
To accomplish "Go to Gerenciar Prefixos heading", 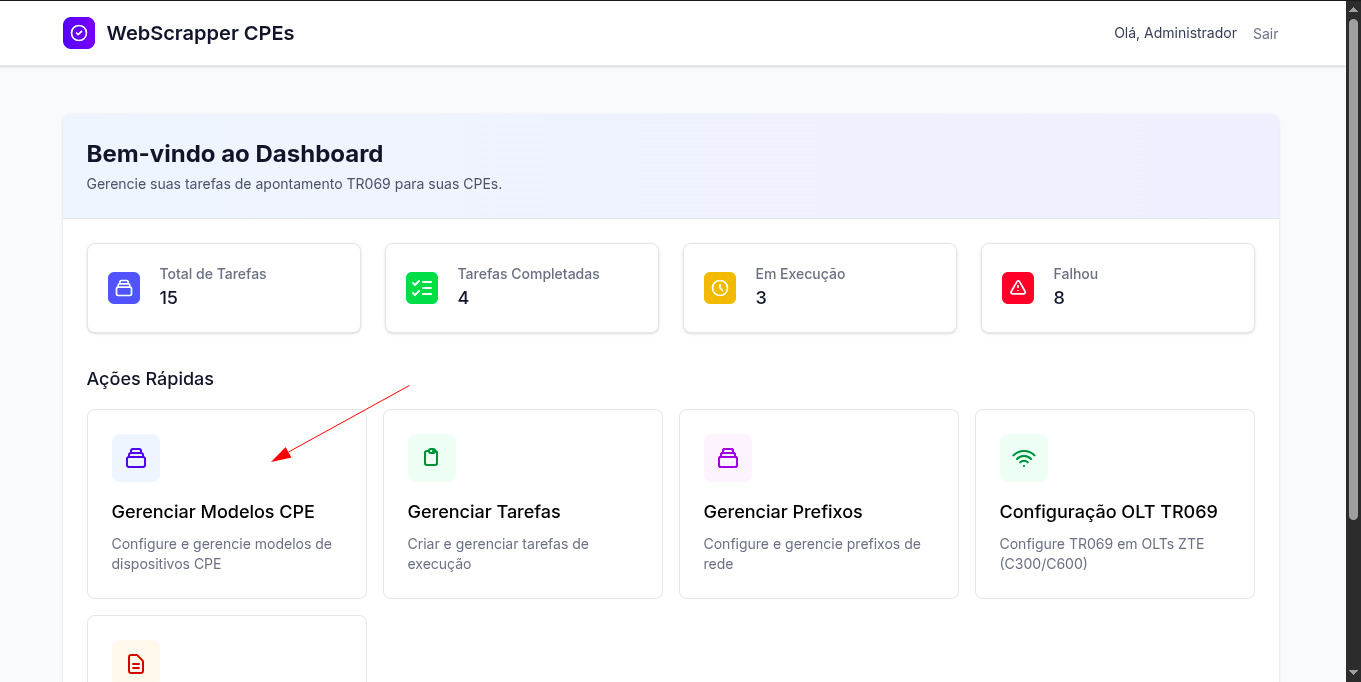I will click(x=783, y=512).
